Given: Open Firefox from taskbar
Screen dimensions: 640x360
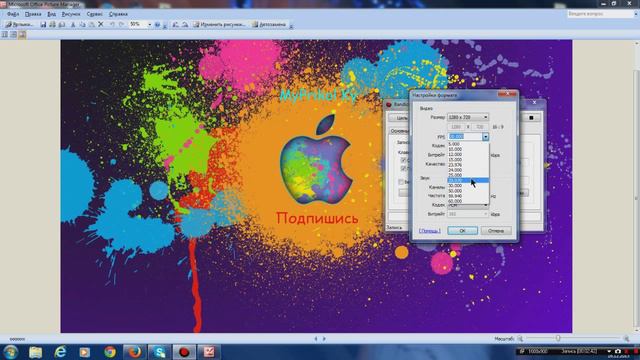Looking at the screenshot, I should [x=134, y=352].
